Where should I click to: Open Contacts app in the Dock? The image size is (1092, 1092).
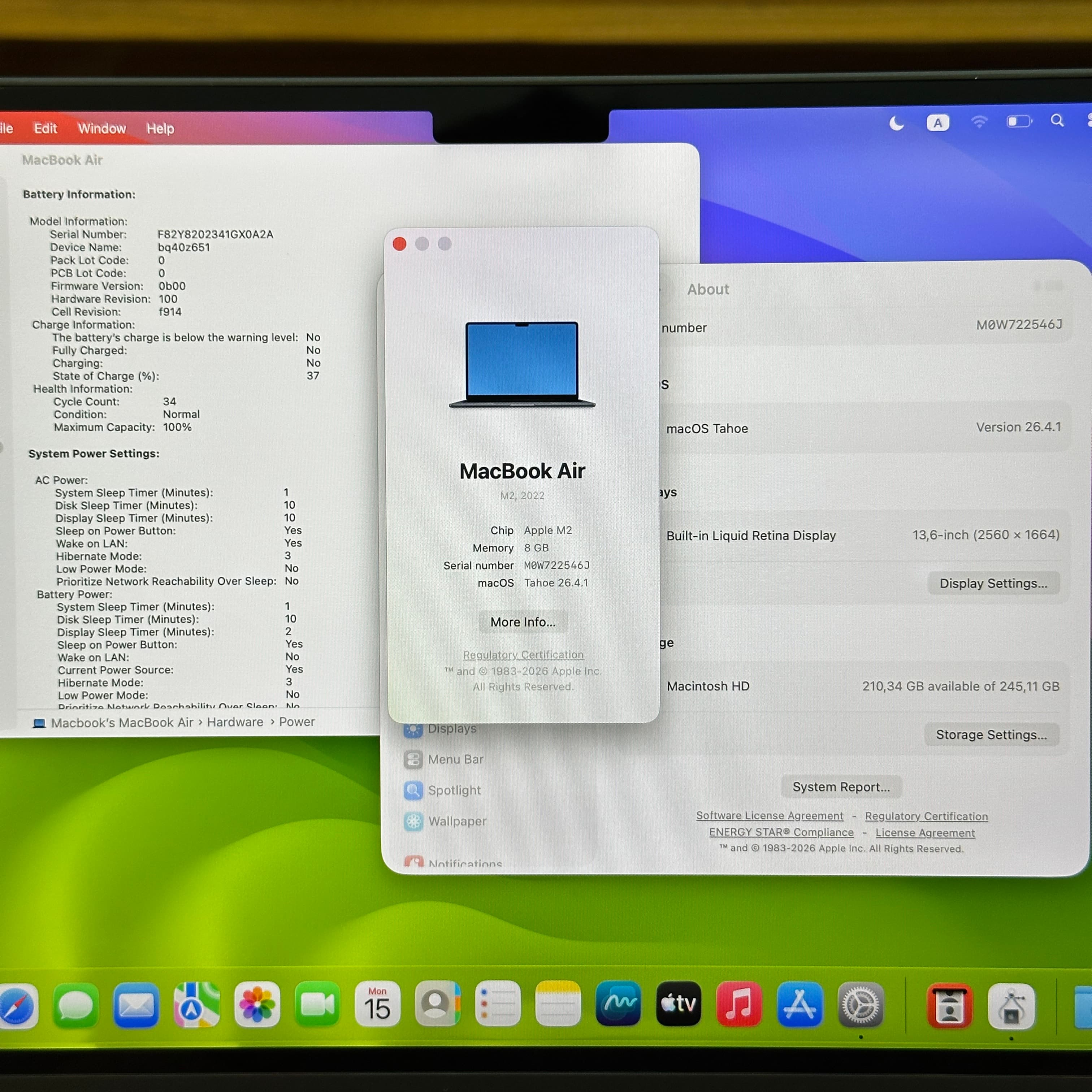(x=437, y=1003)
